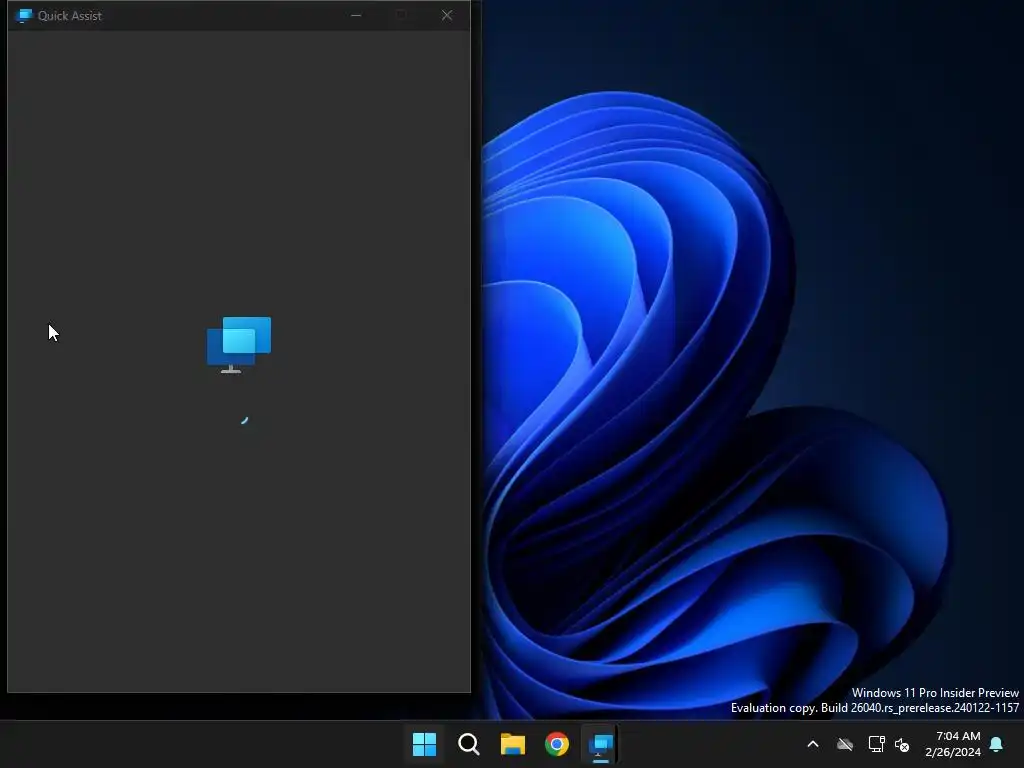
Task: Open network status tray icon
Action: tap(876, 744)
